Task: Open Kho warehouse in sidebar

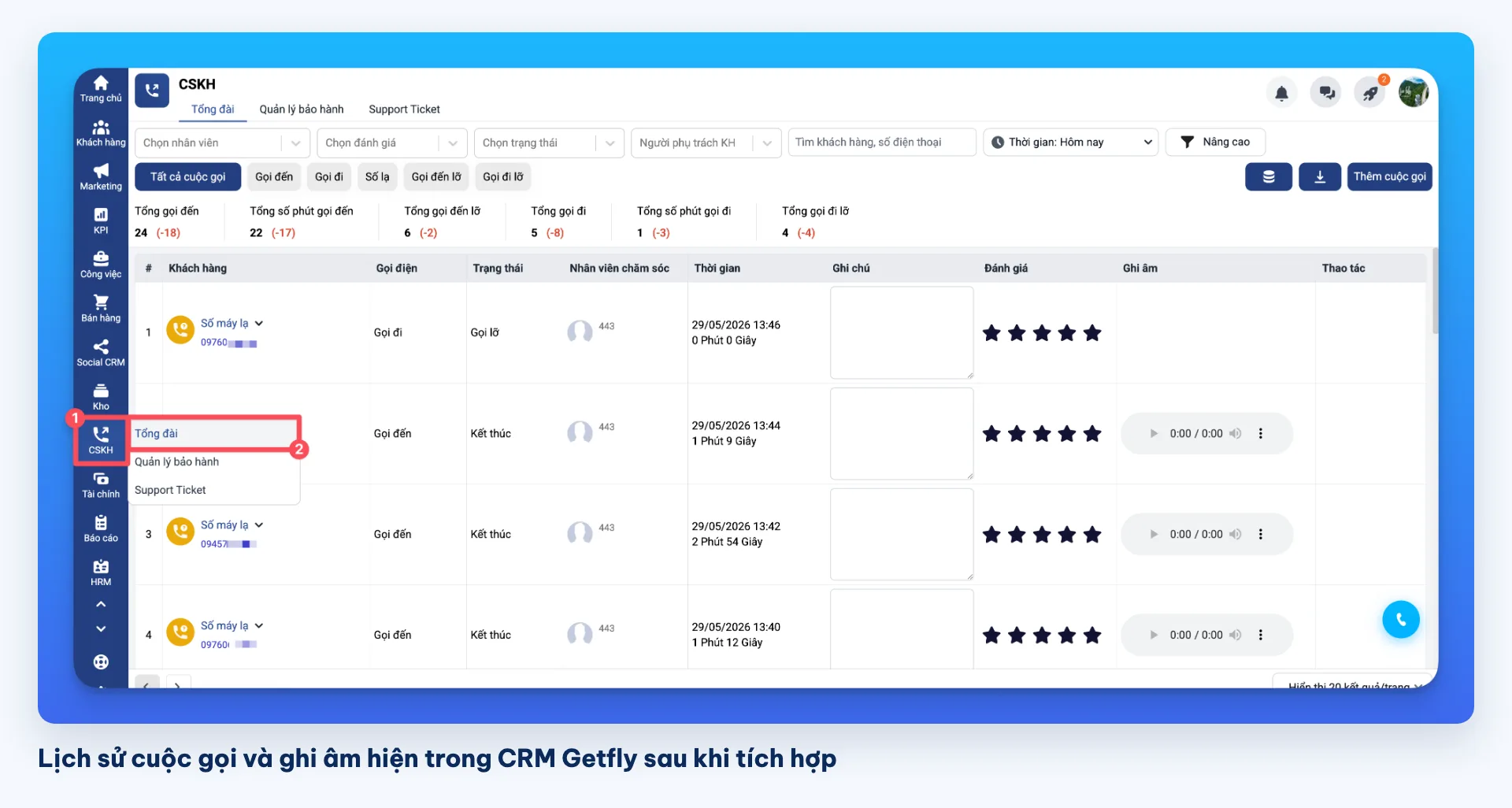Action: 101,398
